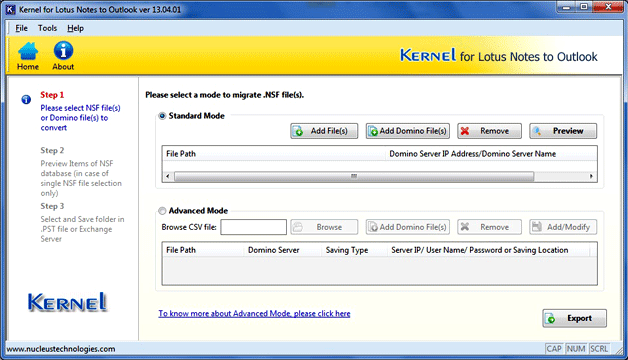This screenshot has width=628, height=360.
Task: Click Add File(s) in Standard Mode
Action: (x=324, y=131)
